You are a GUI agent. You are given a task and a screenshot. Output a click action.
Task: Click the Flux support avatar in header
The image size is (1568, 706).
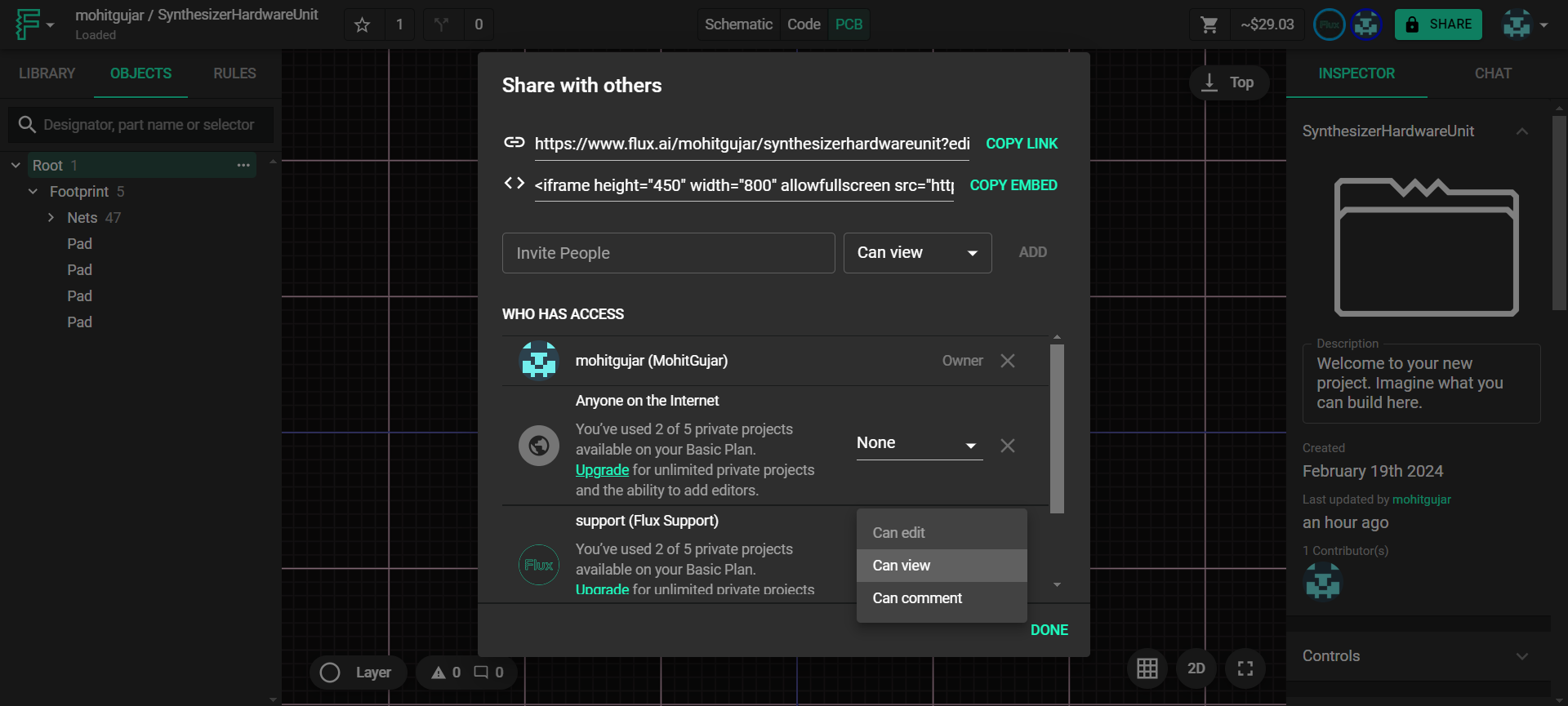[1330, 24]
